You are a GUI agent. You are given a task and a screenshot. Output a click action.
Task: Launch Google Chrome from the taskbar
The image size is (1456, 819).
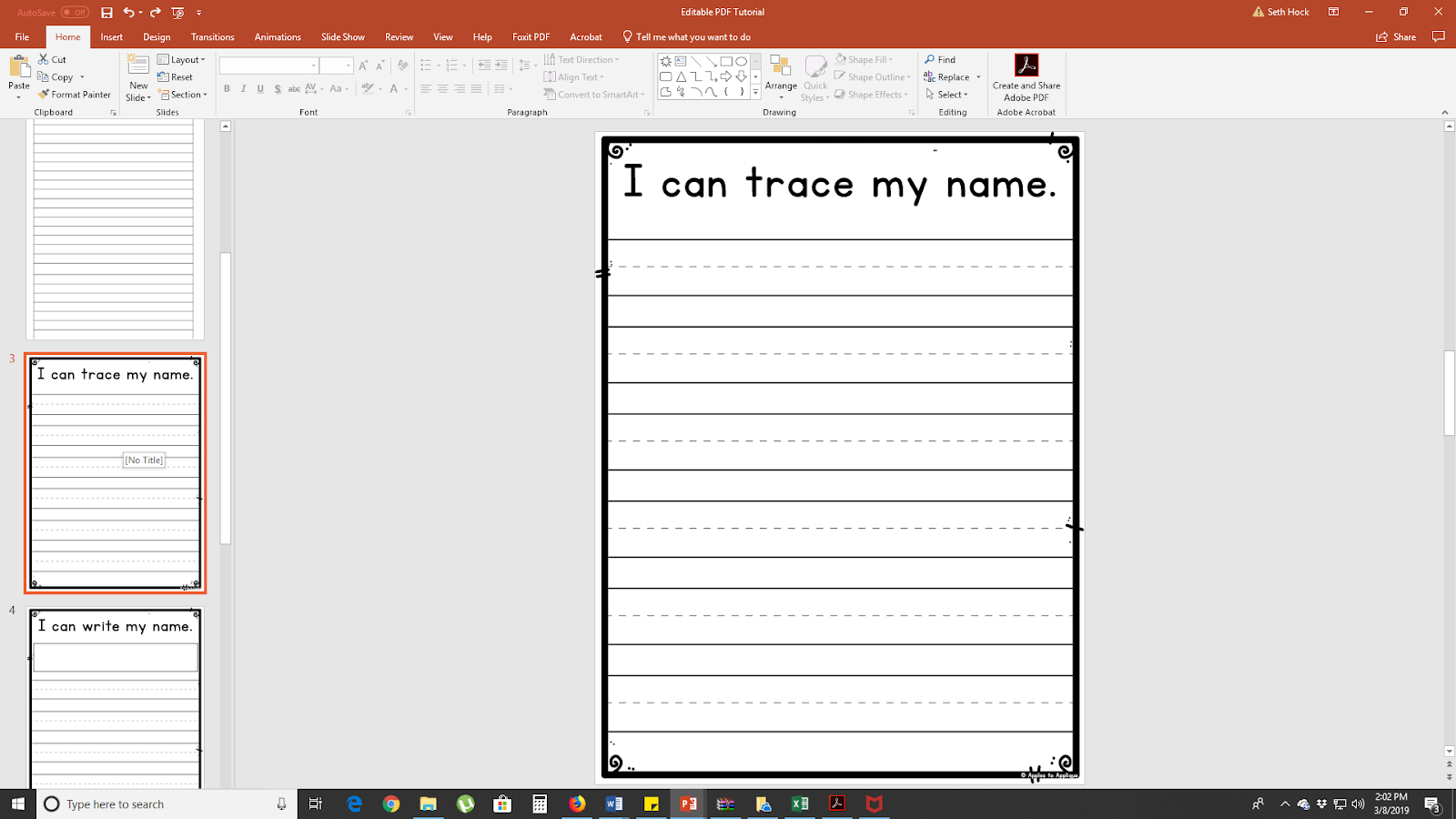tap(391, 804)
